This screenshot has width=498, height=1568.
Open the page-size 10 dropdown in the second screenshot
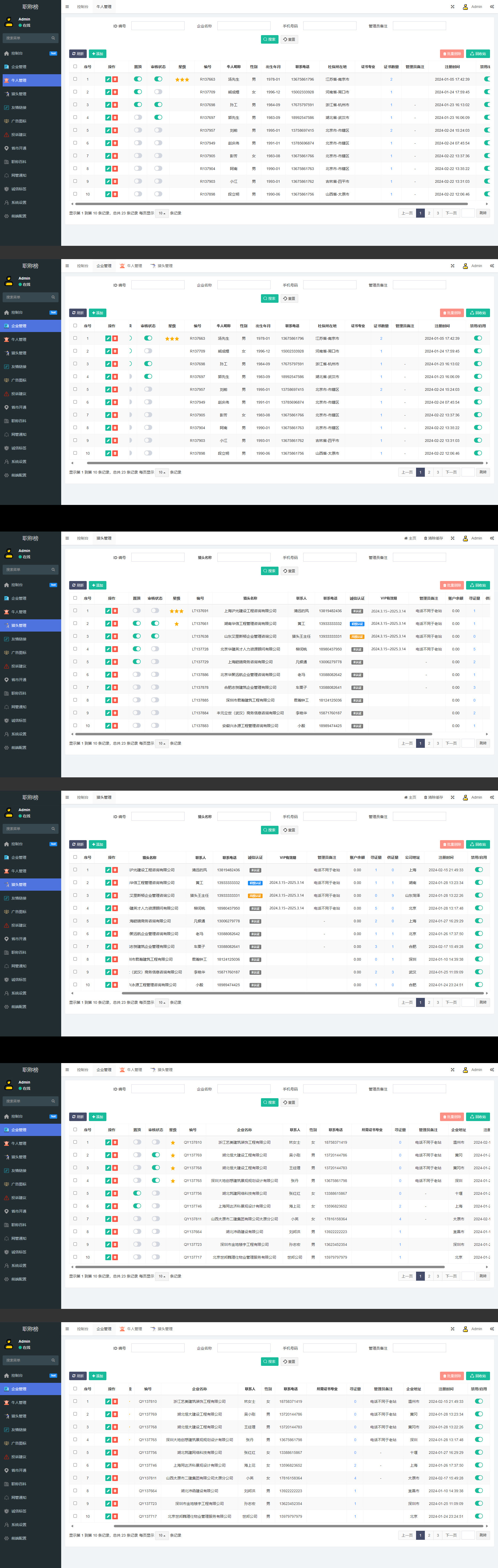click(162, 472)
